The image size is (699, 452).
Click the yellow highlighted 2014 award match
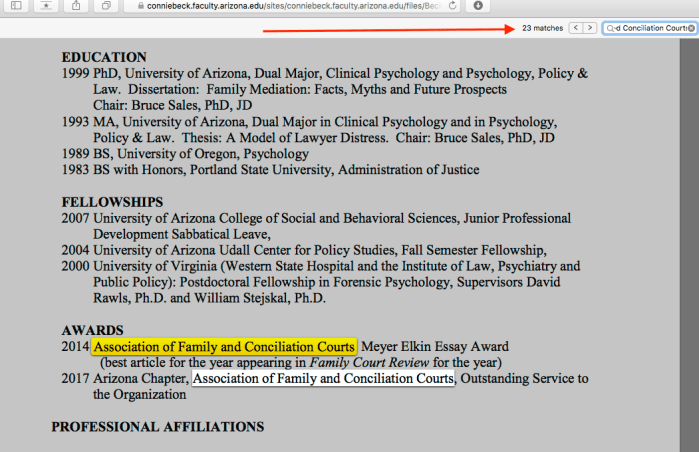tap(223, 346)
